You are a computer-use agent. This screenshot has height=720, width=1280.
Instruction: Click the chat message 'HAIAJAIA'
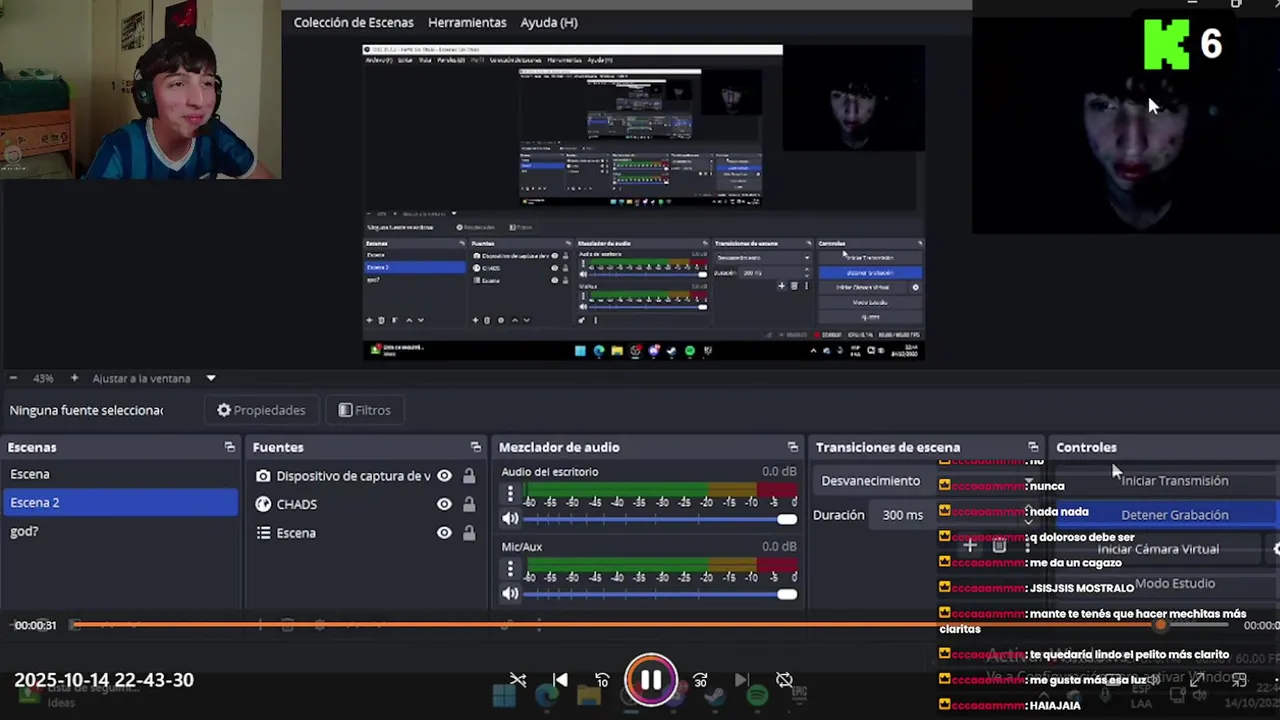pyautogui.click(x=1055, y=705)
